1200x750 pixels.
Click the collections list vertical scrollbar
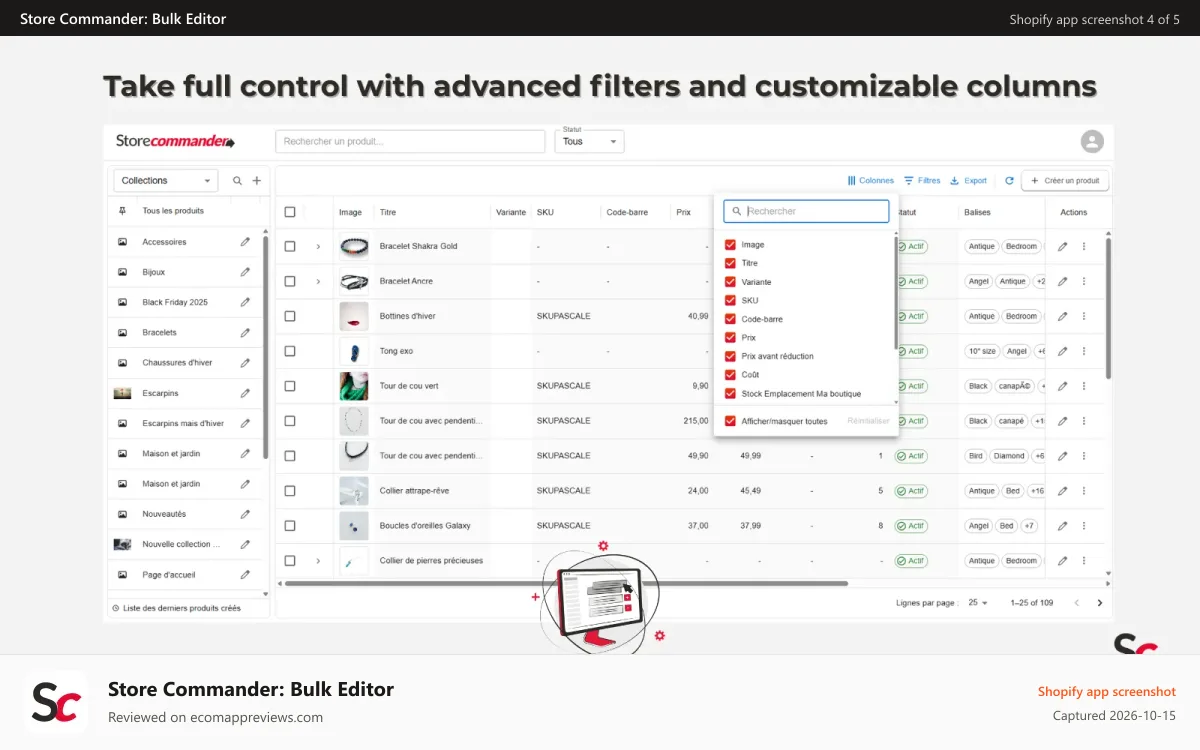pos(265,347)
